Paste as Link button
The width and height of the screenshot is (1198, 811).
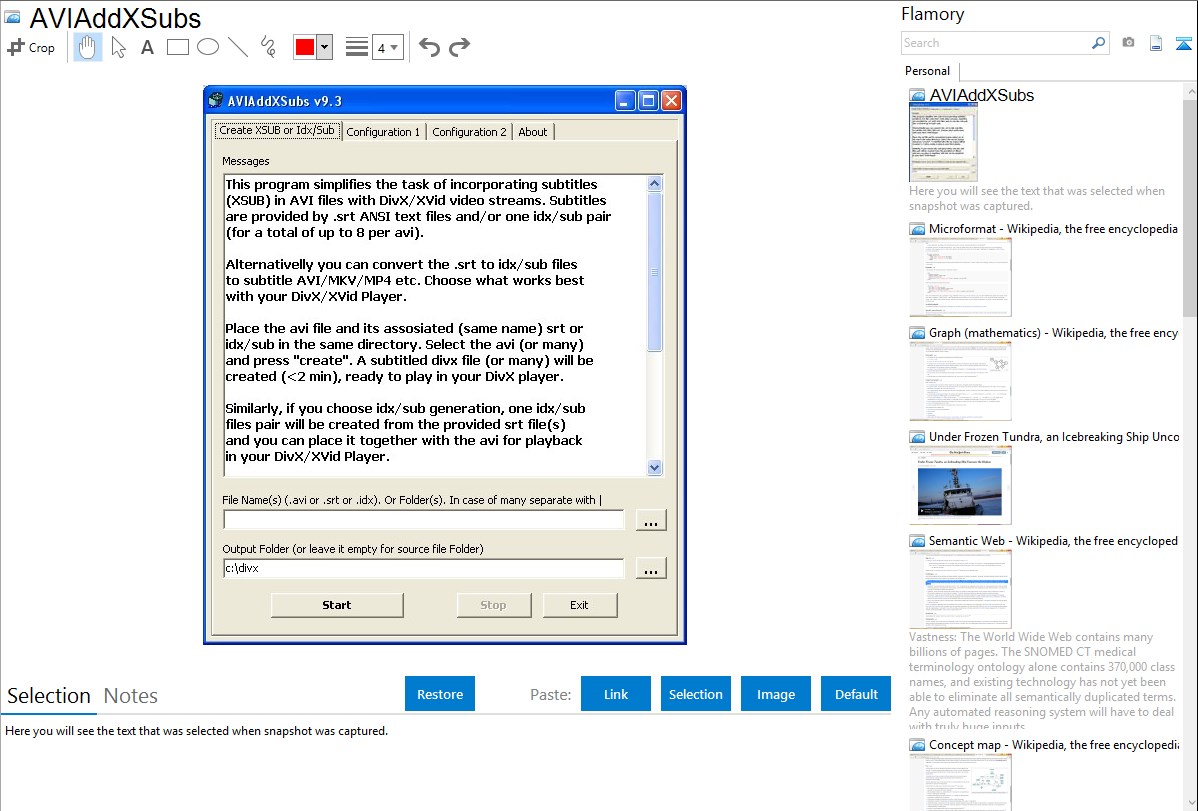(616, 694)
